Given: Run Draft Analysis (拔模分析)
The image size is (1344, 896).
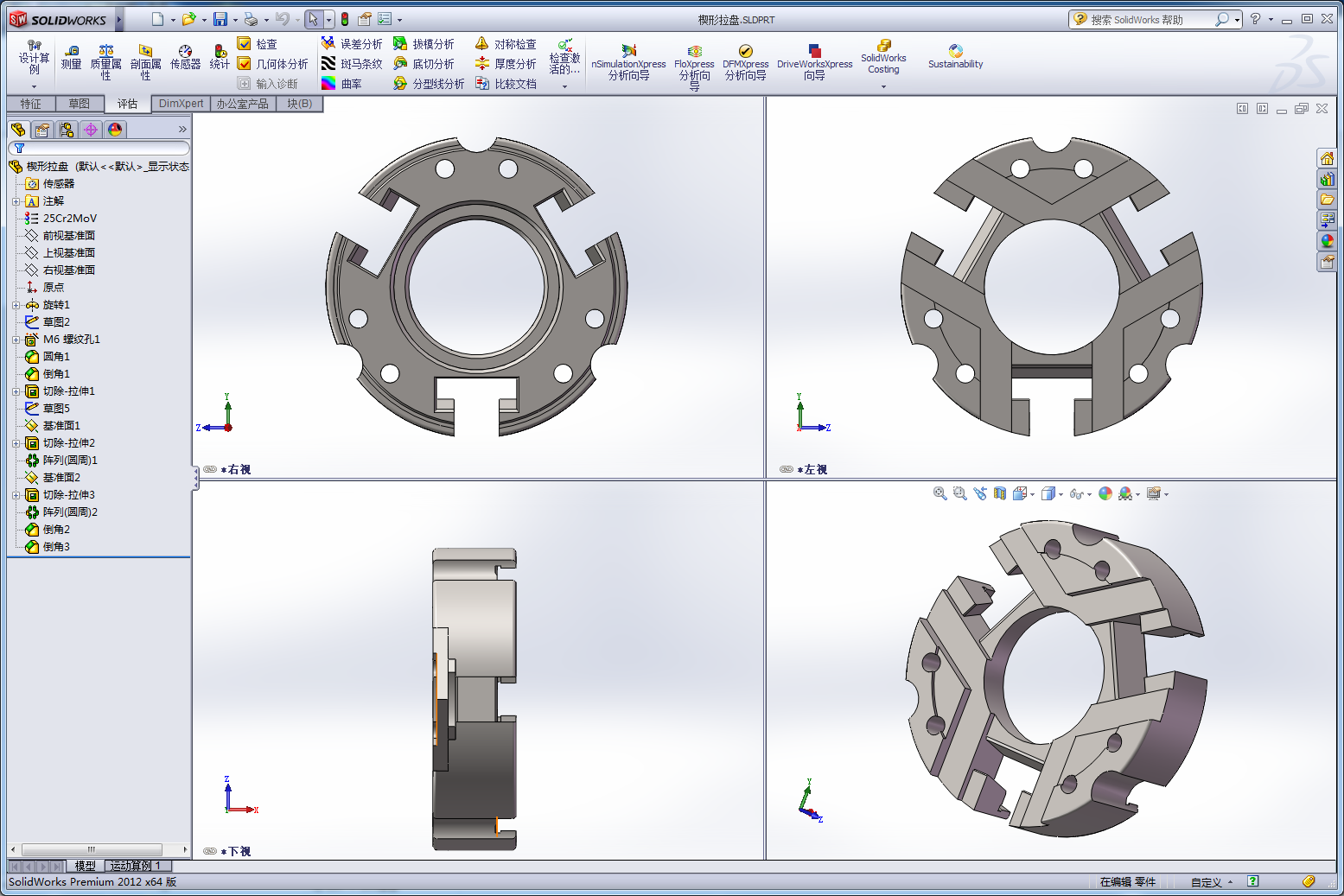Looking at the screenshot, I should pos(424,43).
